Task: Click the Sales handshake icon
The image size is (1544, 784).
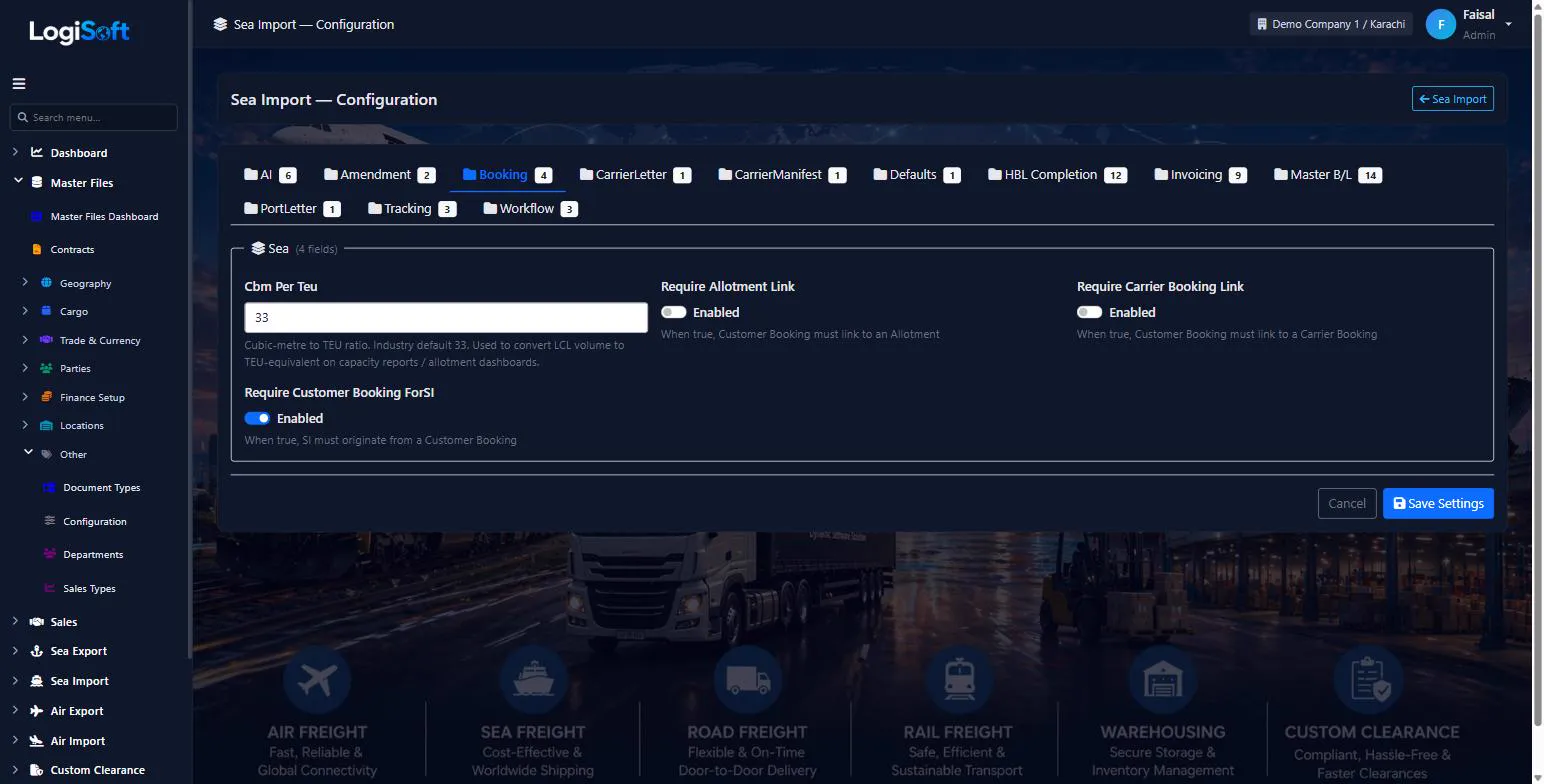Action: click(37, 622)
